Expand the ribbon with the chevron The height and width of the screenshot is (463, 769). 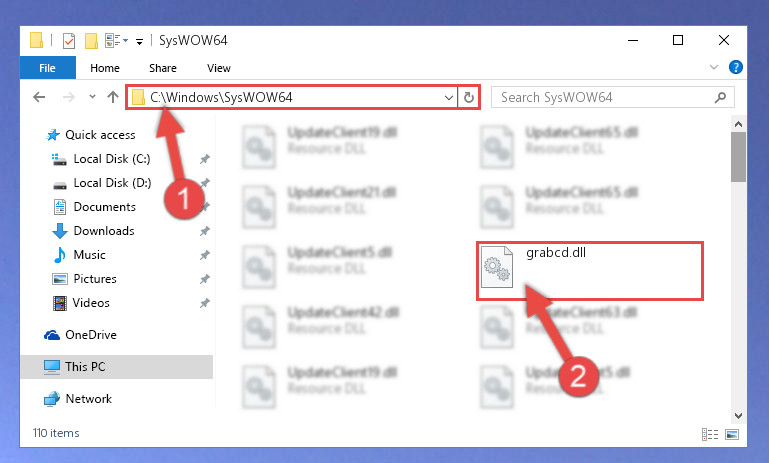pyautogui.click(x=714, y=67)
